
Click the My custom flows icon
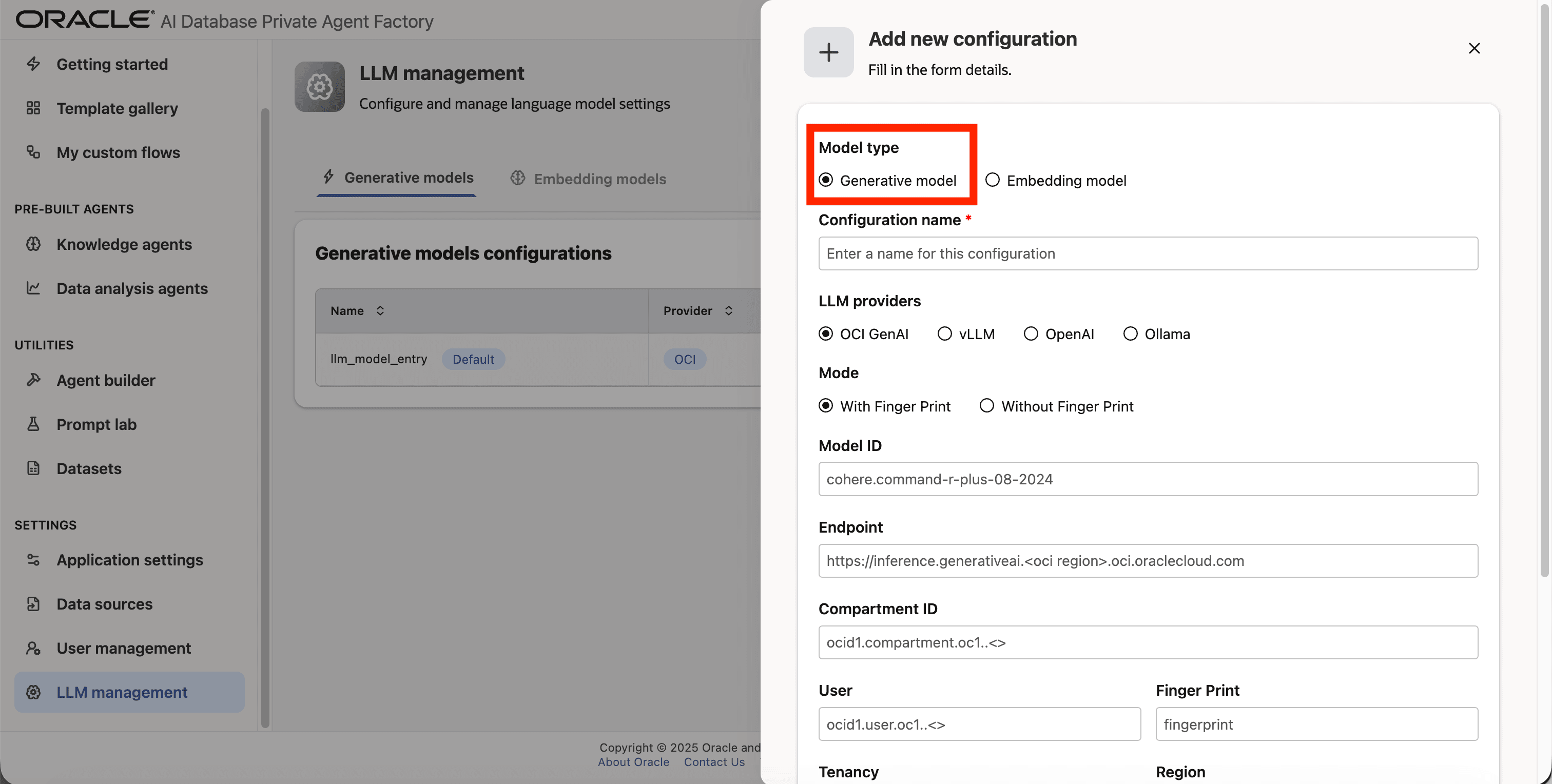point(34,152)
